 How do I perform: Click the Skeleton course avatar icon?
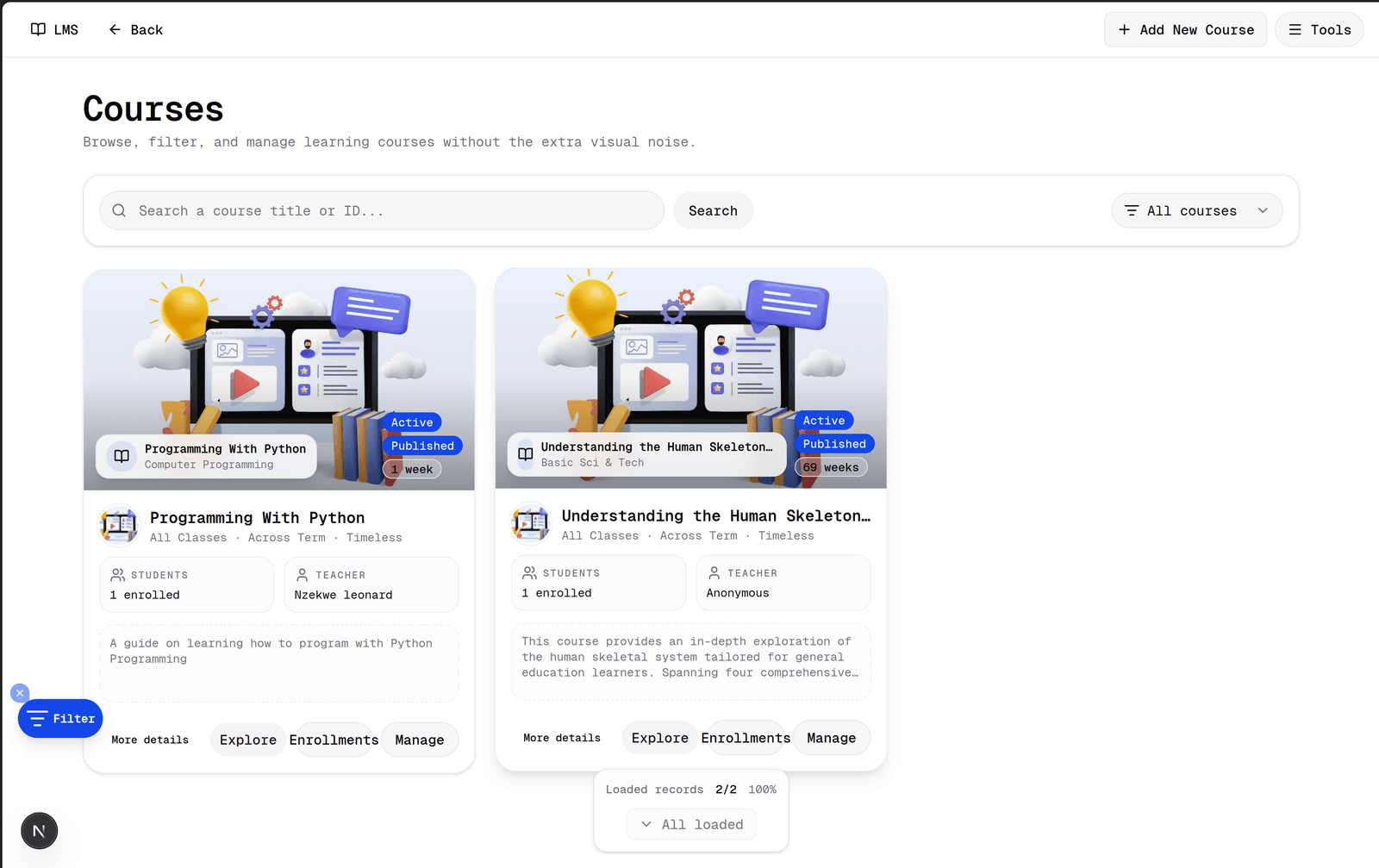(x=531, y=523)
